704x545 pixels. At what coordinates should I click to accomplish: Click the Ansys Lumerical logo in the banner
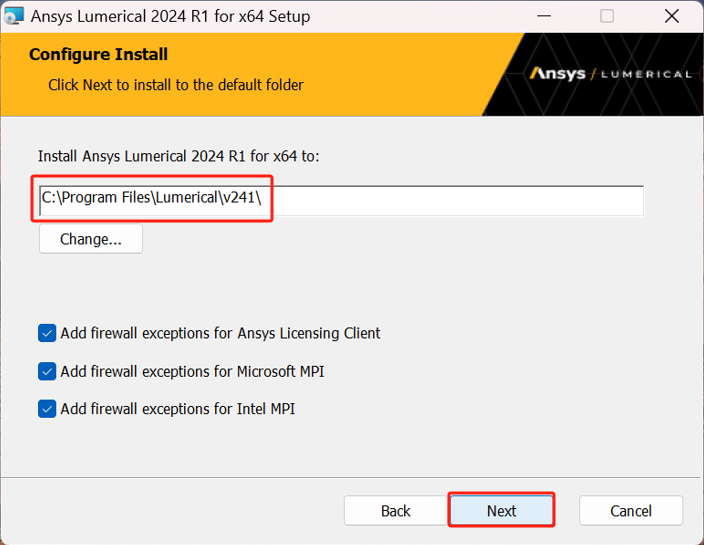point(610,73)
